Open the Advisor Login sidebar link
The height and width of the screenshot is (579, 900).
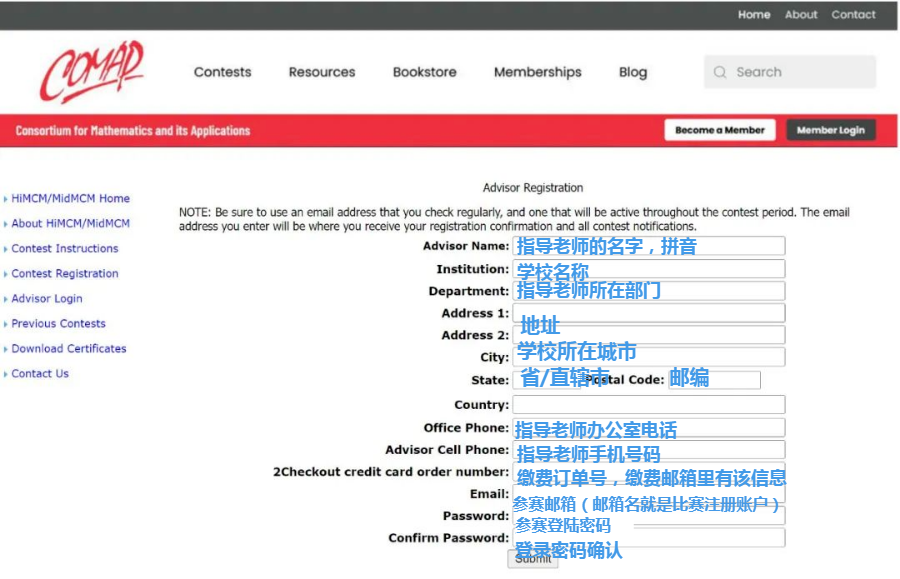pyautogui.click(x=45, y=298)
